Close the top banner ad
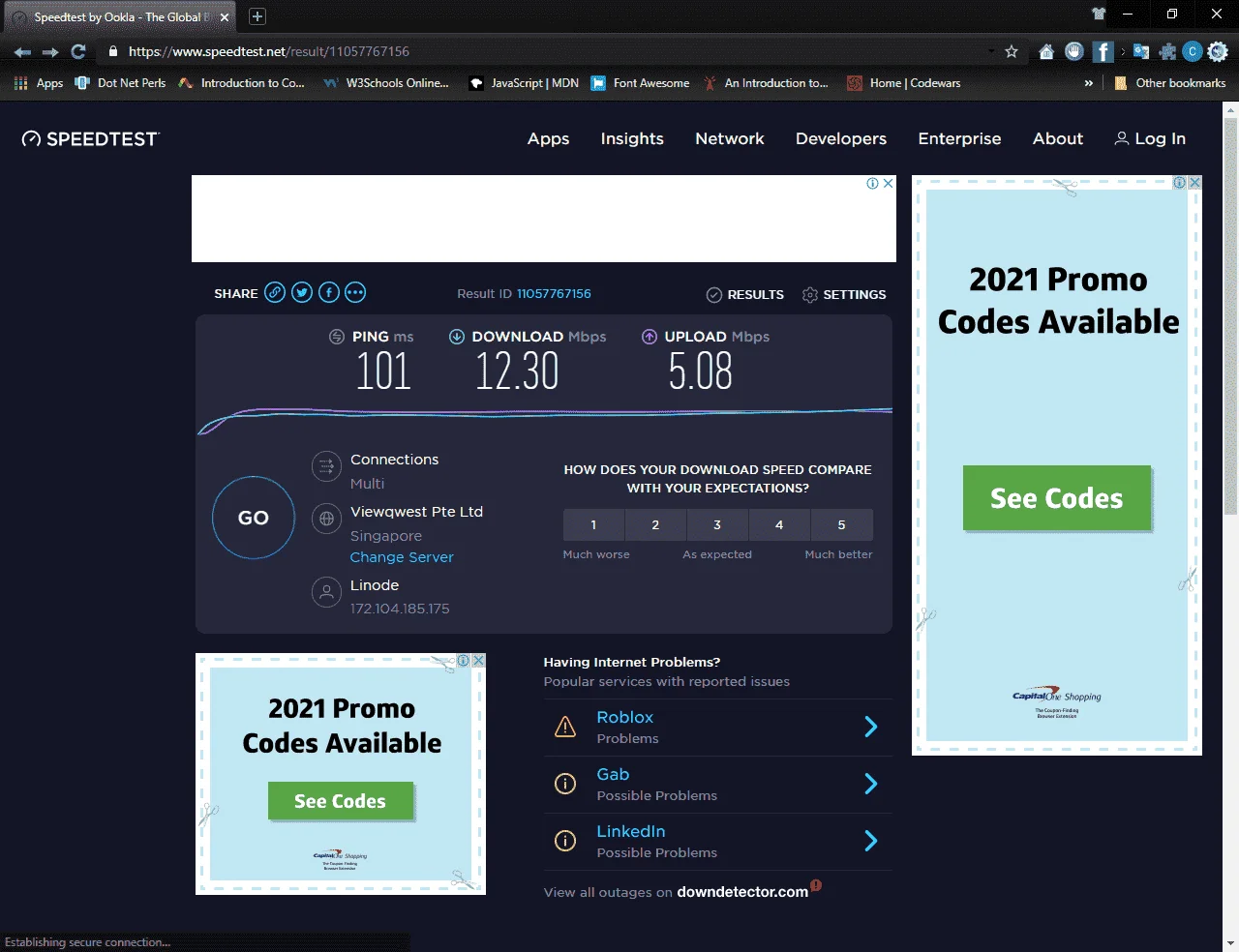 coord(888,183)
